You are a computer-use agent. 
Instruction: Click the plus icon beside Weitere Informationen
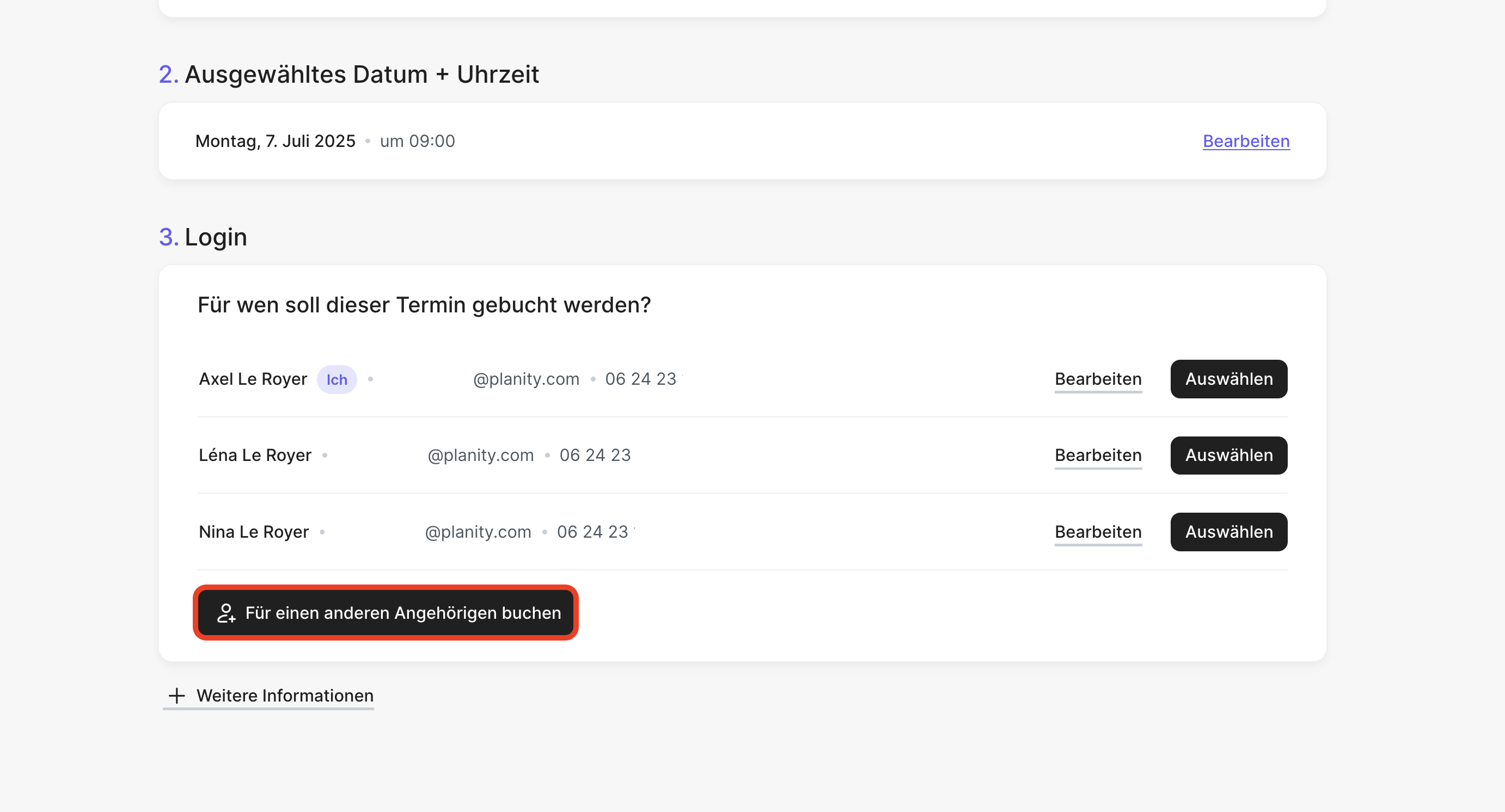(x=176, y=695)
